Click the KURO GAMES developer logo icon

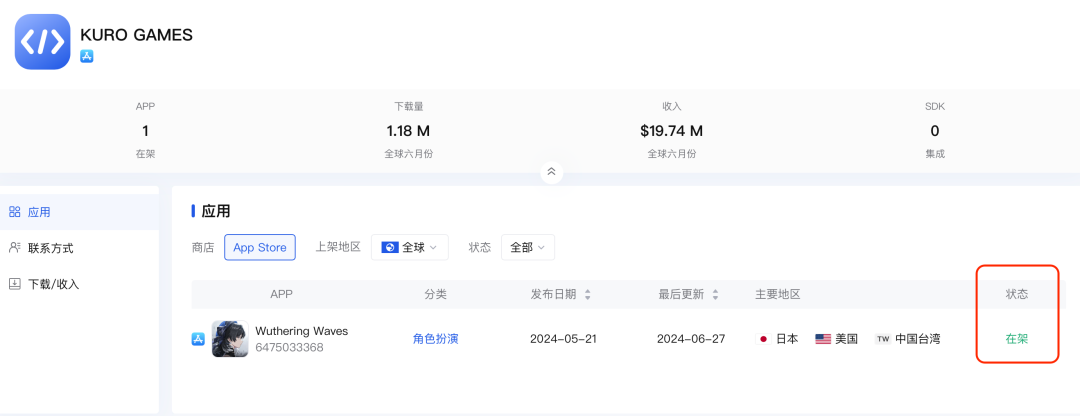(x=43, y=41)
